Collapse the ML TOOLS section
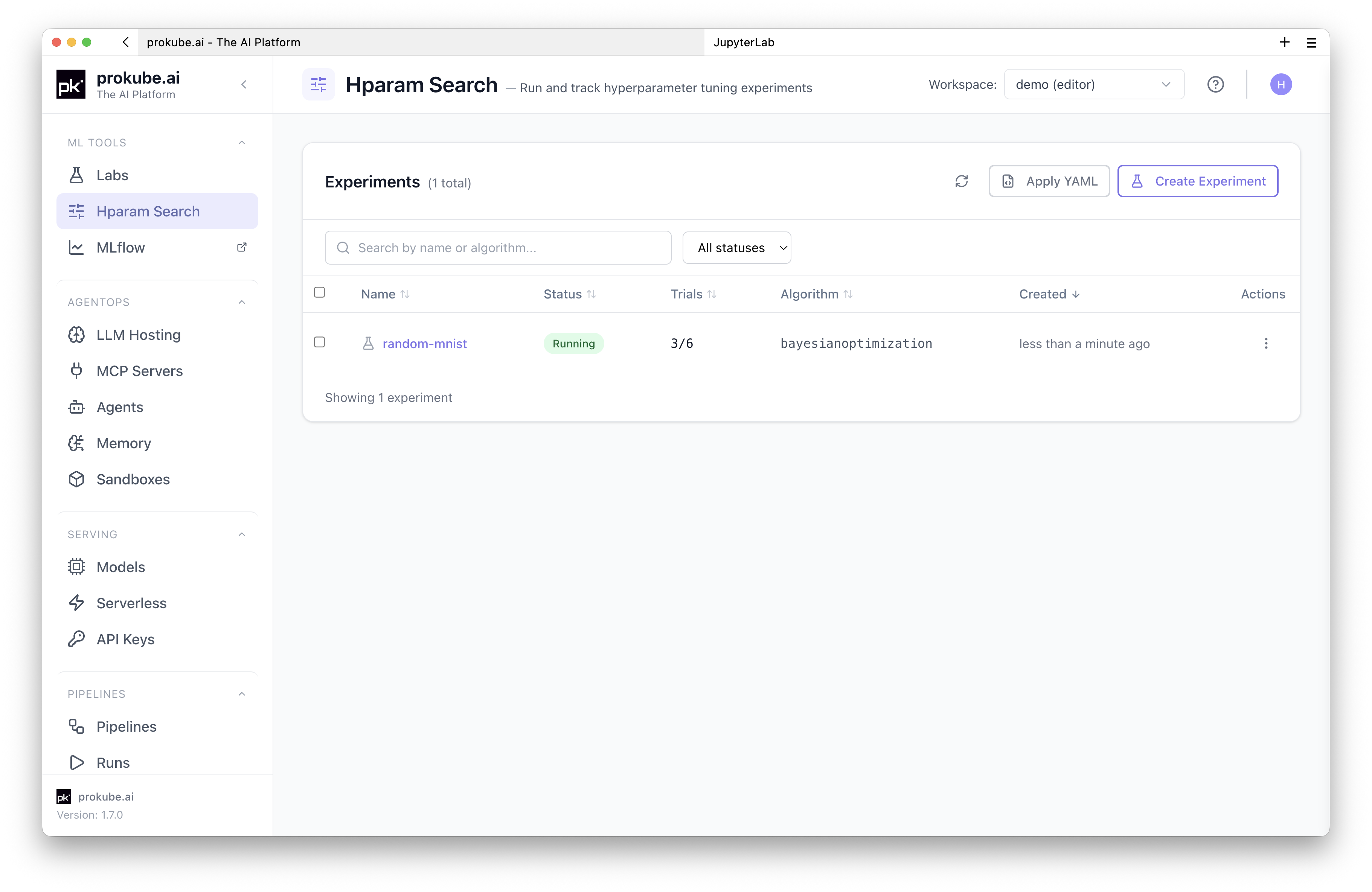Viewport: 1372px width, 892px height. click(x=242, y=142)
